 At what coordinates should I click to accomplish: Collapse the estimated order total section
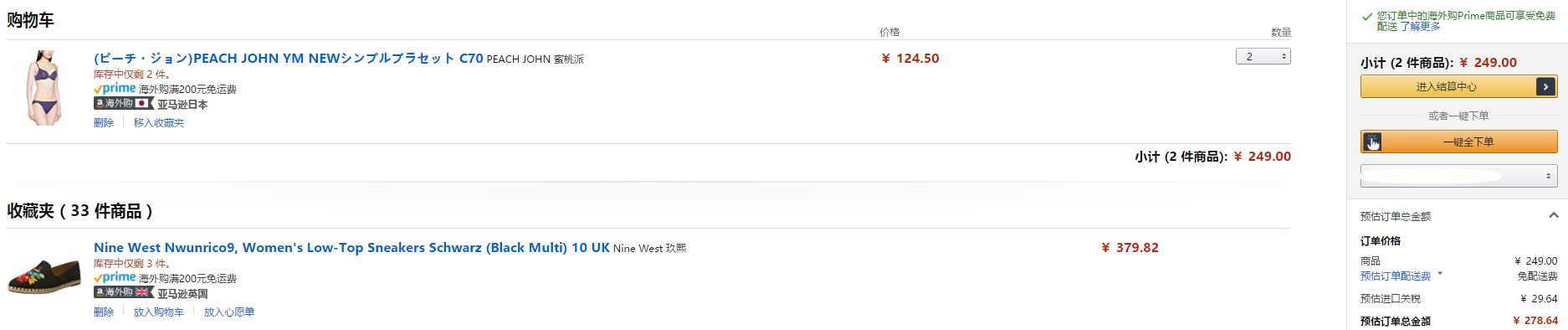click(1553, 215)
